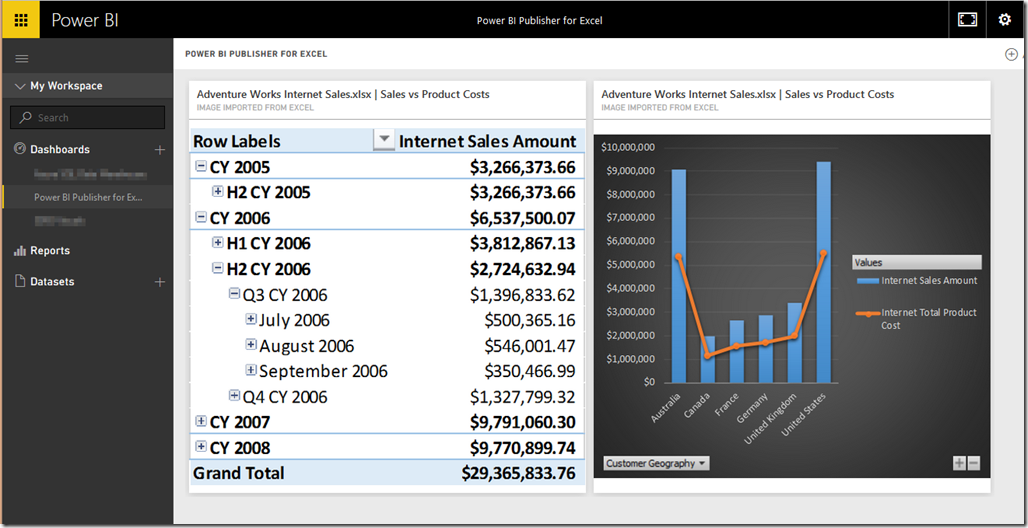Collapse CY 2006 row

click(x=201, y=217)
